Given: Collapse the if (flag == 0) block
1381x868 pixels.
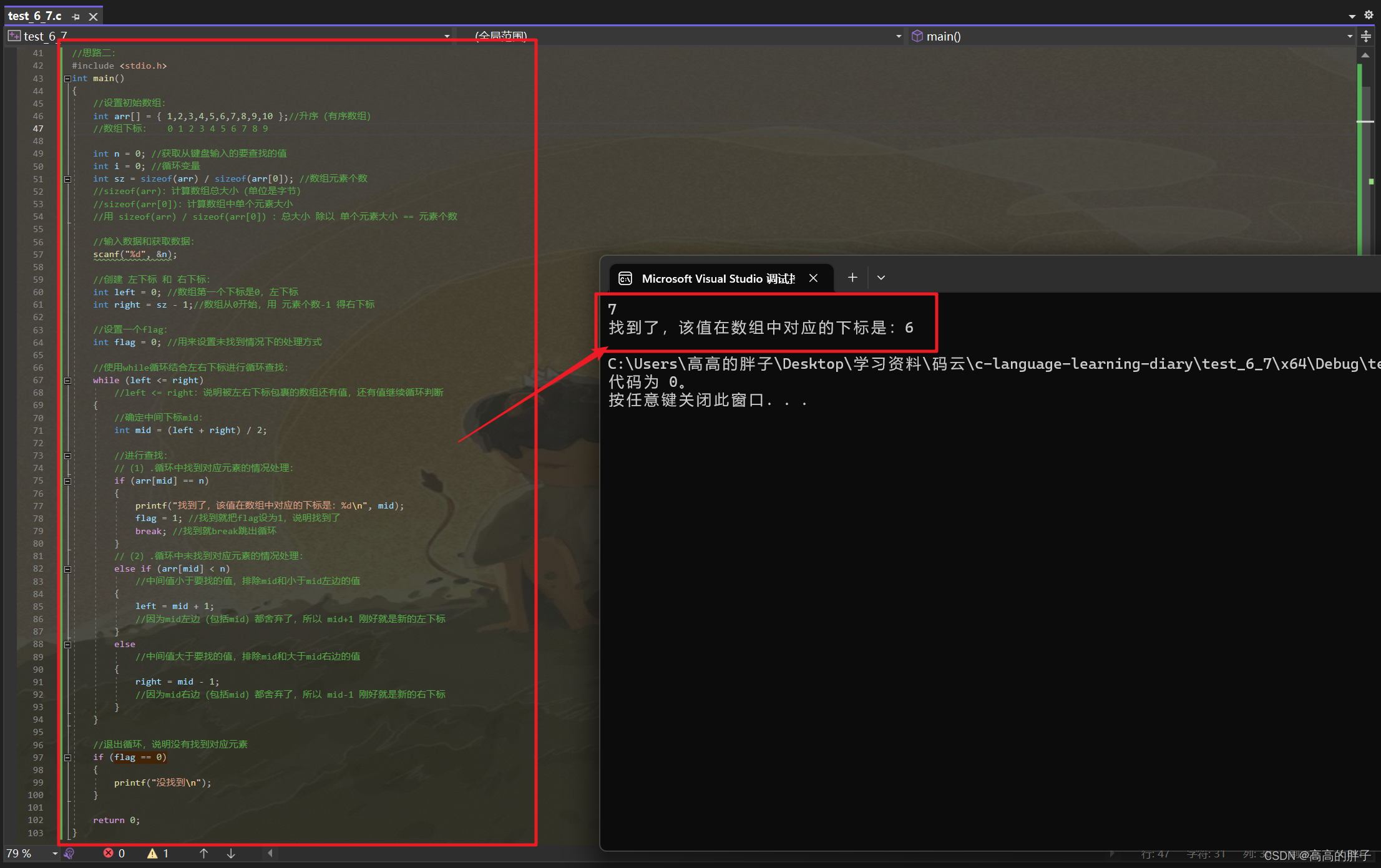Looking at the screenshot, I should [67, 758].
